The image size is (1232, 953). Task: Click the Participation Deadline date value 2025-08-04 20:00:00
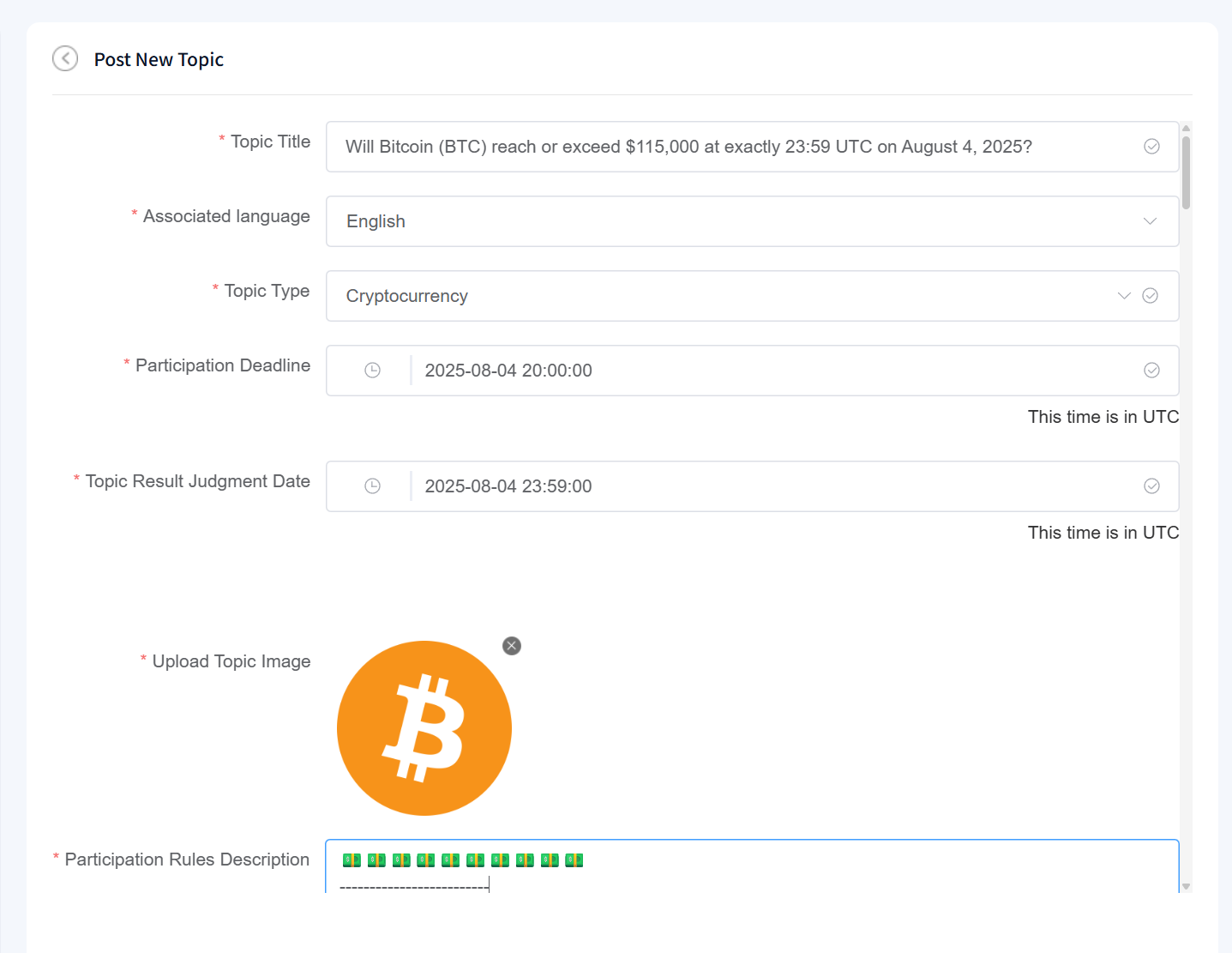click(x=508, y=371)
